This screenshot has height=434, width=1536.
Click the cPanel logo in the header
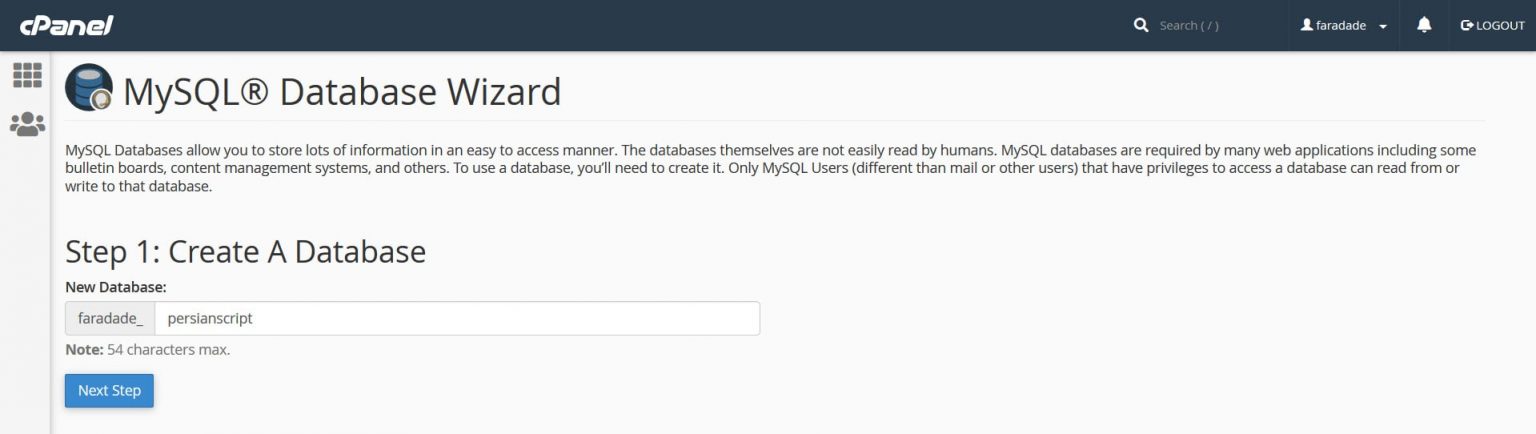pyautogui.click(x=66, y=26)
